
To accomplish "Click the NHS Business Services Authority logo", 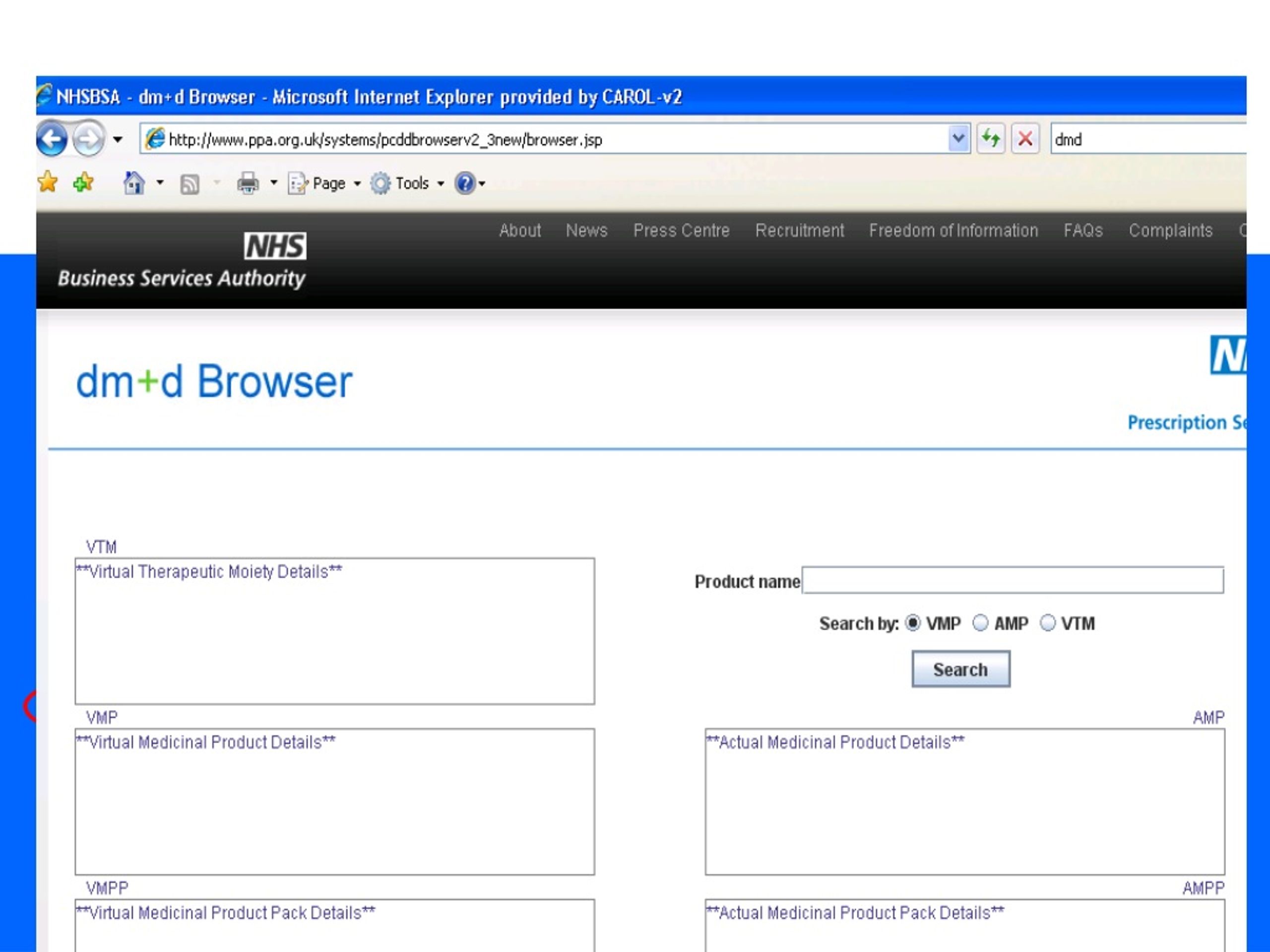I will pyautogui.click(x=182, y=260).
